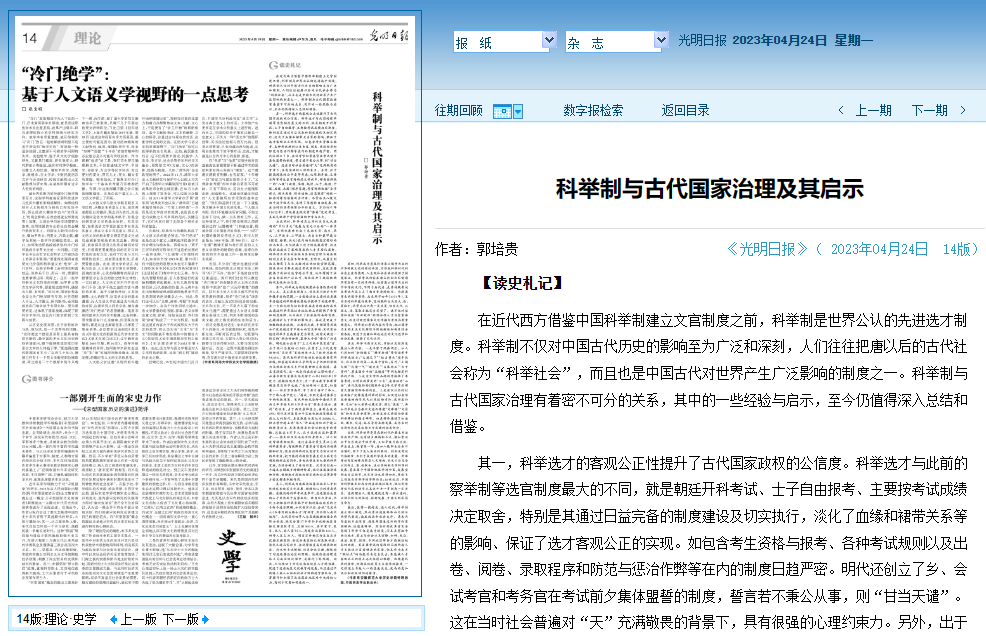Click left chevron before 上一期
986x636 pixels.
click(x=841, y=110)
